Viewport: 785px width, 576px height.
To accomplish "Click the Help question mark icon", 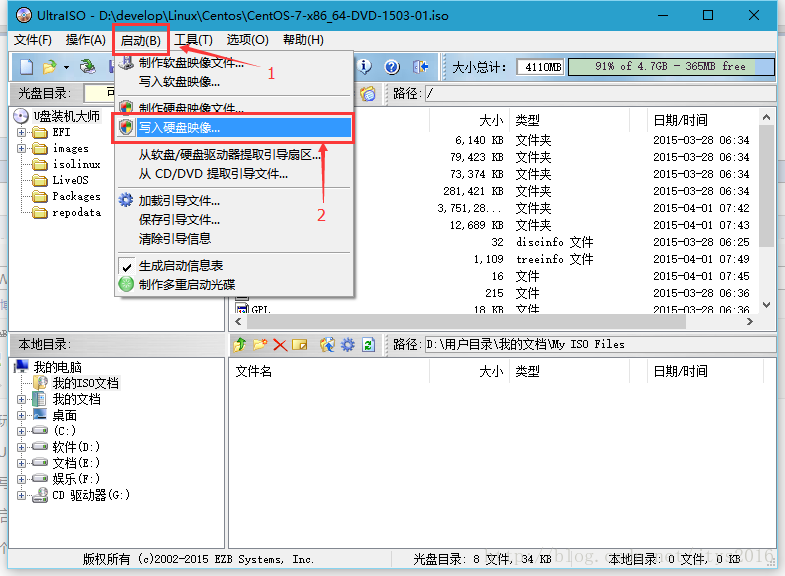I will 392,67.
